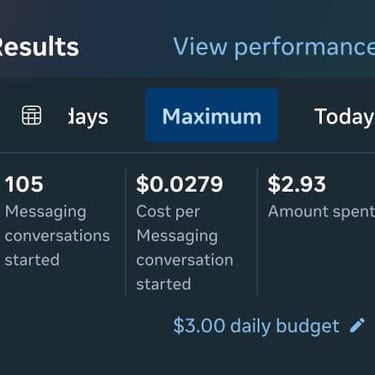The image size is (375, 375).
Task: Select the $2.93 amount value
Action: click(296, 184)
